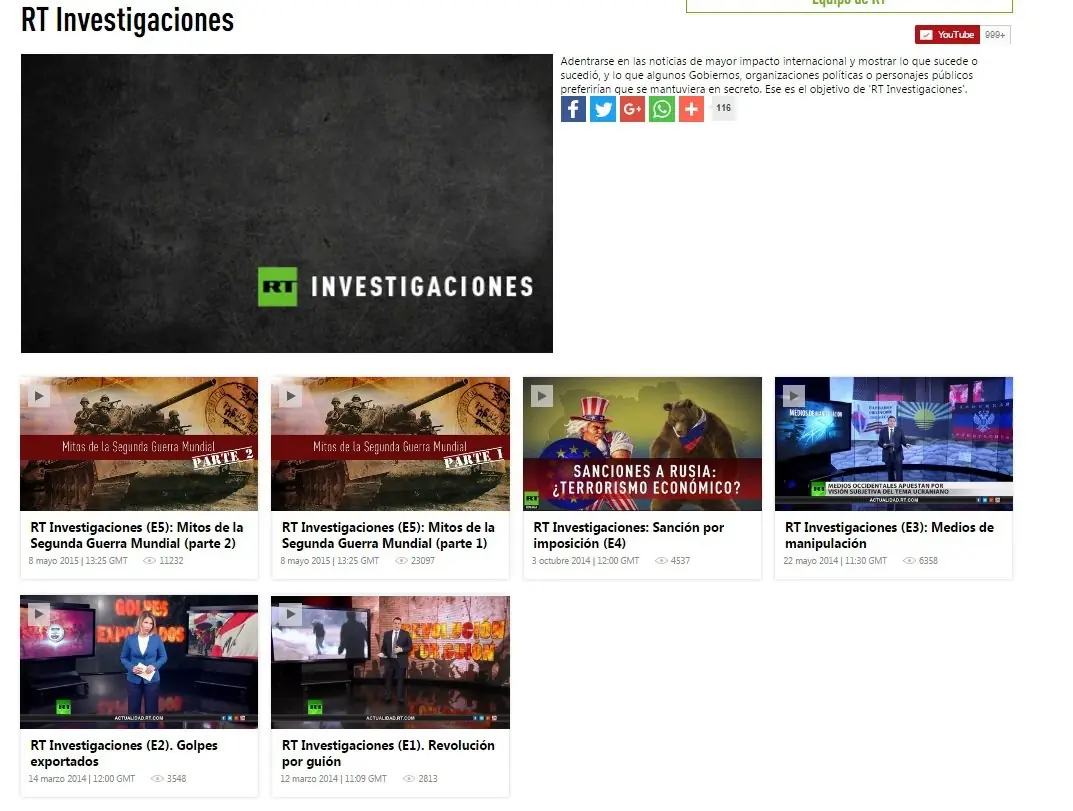Open link 'Mitos de la Segunda Guerra Mundial (parte 1)'
This screenshot has height=811, width=1073.
pos(388,535)
